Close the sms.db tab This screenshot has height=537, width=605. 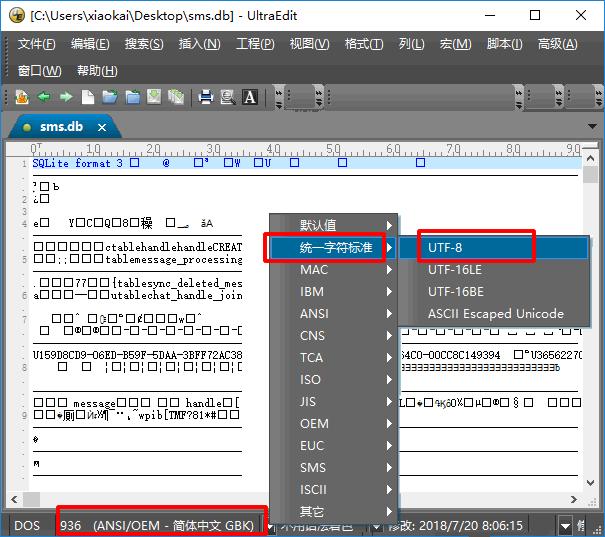click(102, 127)
